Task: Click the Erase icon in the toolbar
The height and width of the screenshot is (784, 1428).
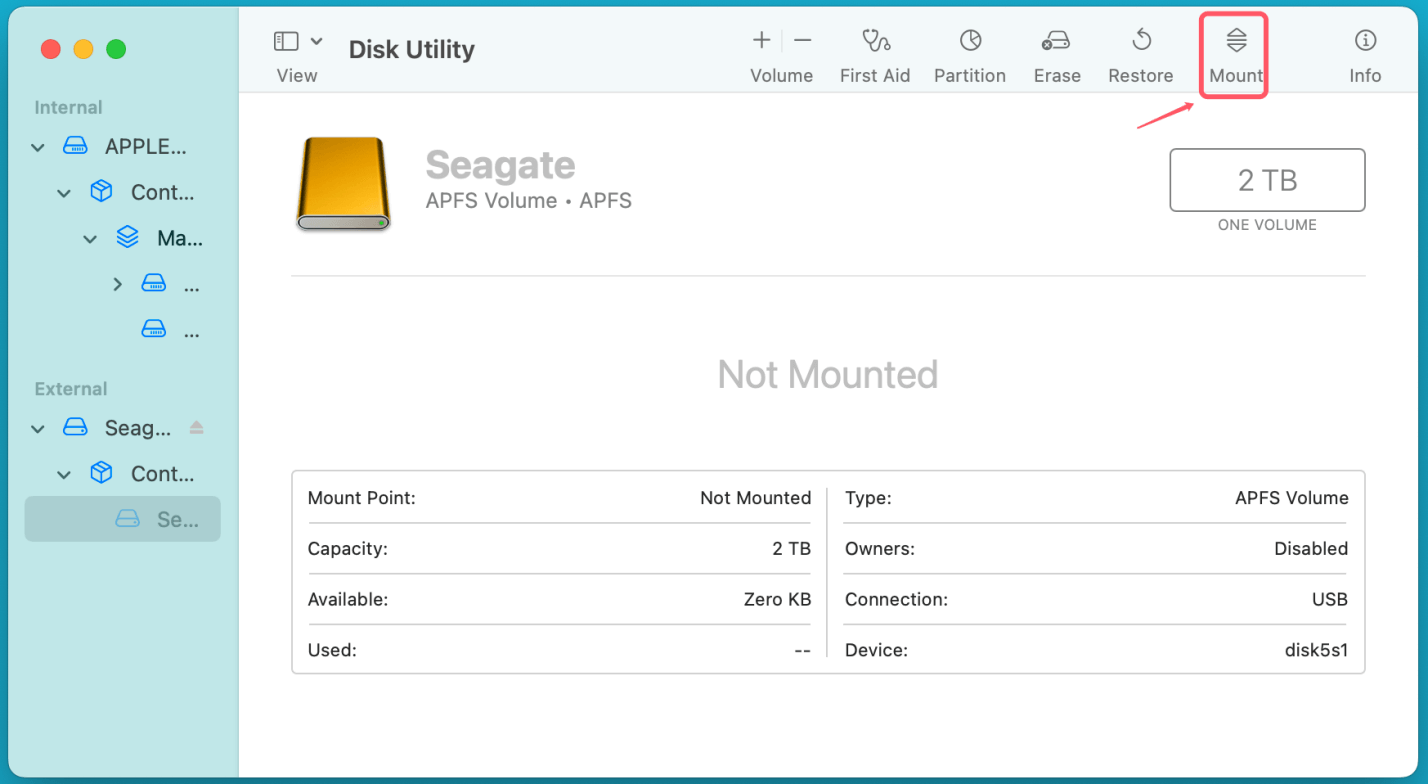Action: [x=1056, y=42]
